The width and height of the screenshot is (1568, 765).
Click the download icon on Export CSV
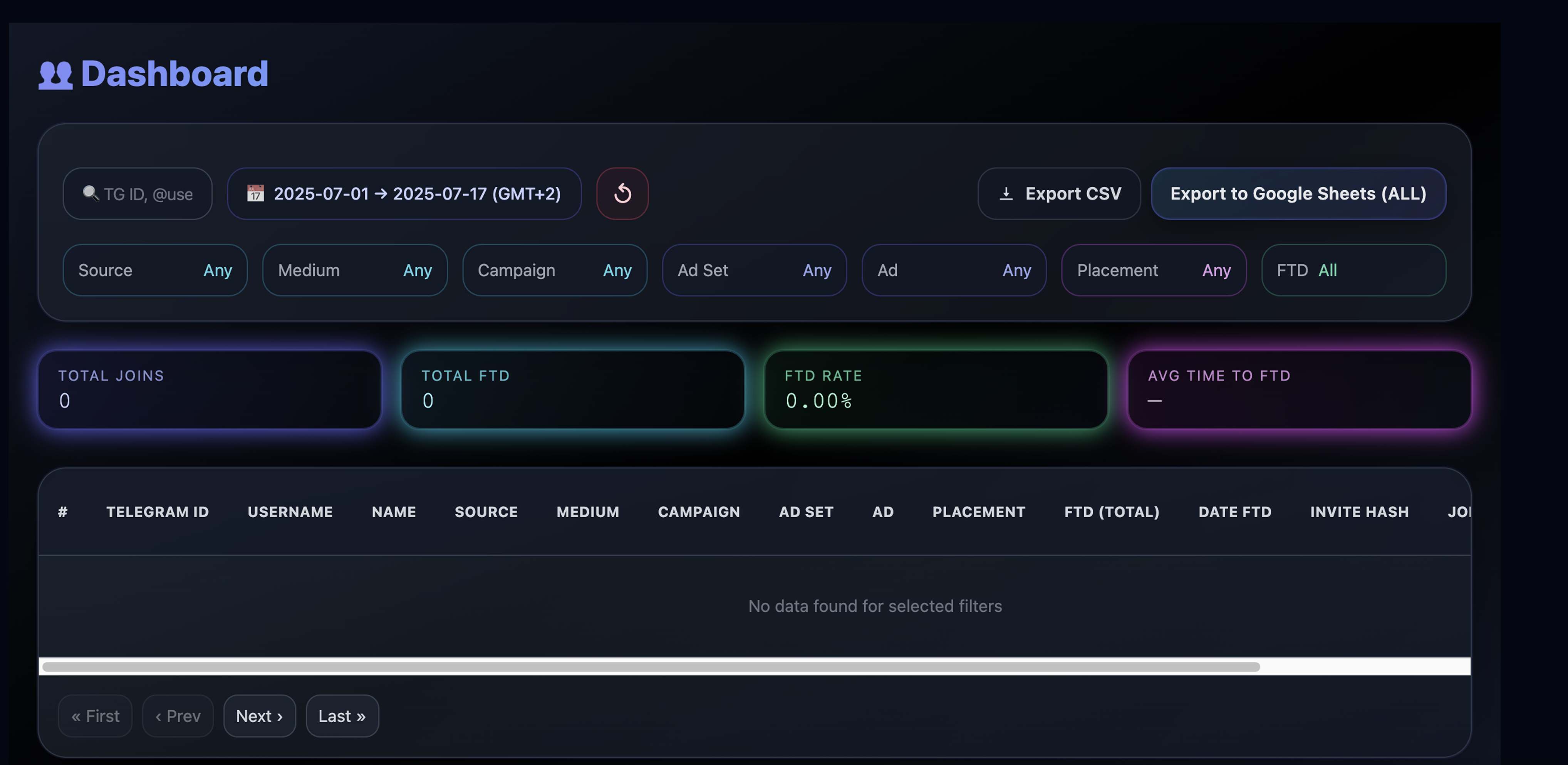[x=1006, y=193]
